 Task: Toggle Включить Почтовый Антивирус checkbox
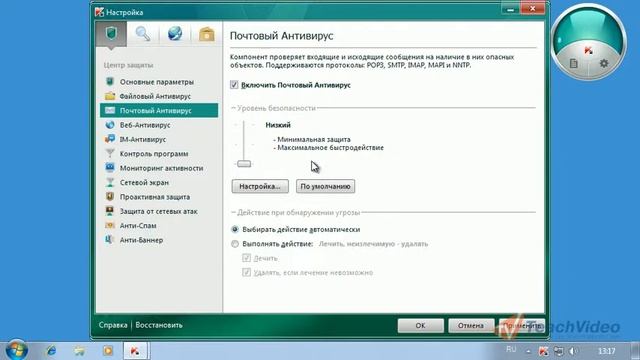pos(234,85)
